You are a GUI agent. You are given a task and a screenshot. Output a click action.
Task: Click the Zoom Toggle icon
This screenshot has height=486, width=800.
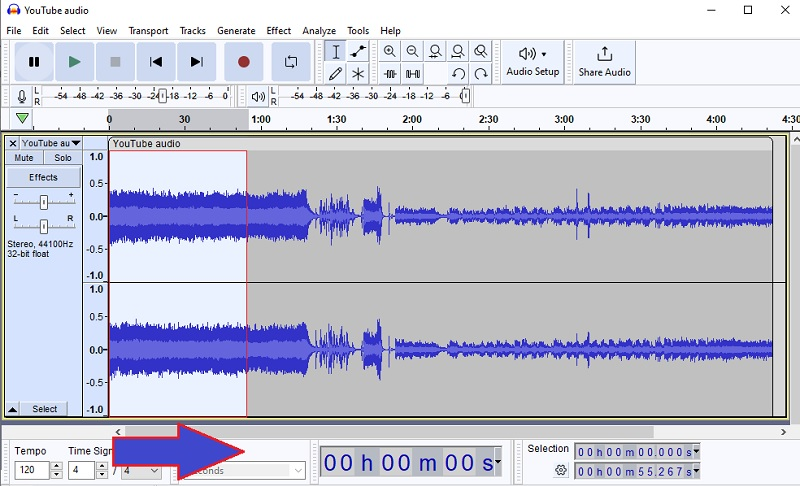pos(480,51)
